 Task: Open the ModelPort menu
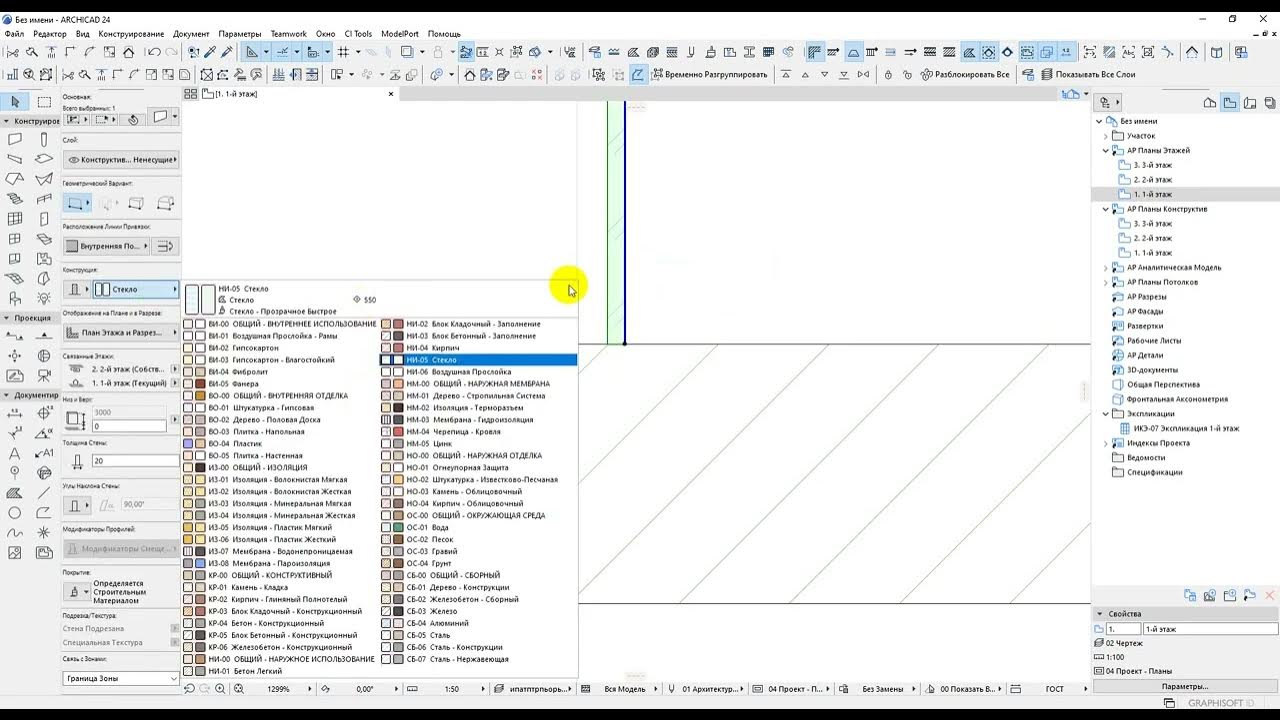click(x=400, y=34)
